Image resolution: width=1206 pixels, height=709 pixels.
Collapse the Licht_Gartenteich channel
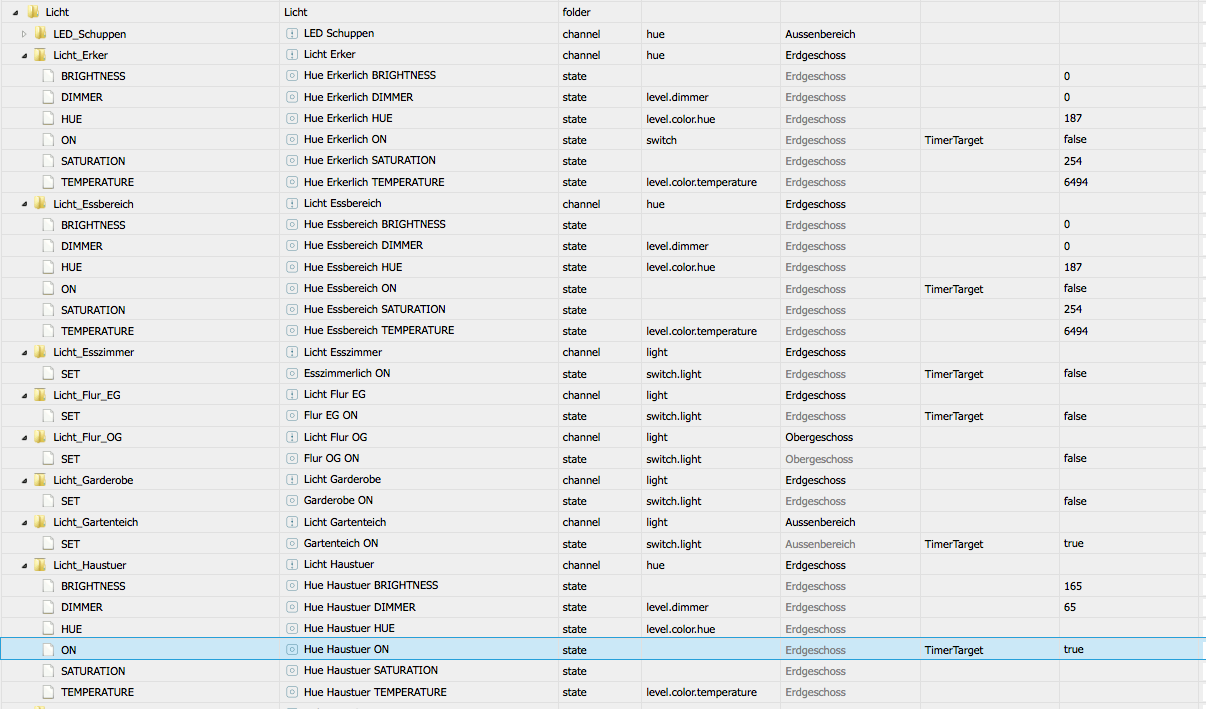point(24,522)
